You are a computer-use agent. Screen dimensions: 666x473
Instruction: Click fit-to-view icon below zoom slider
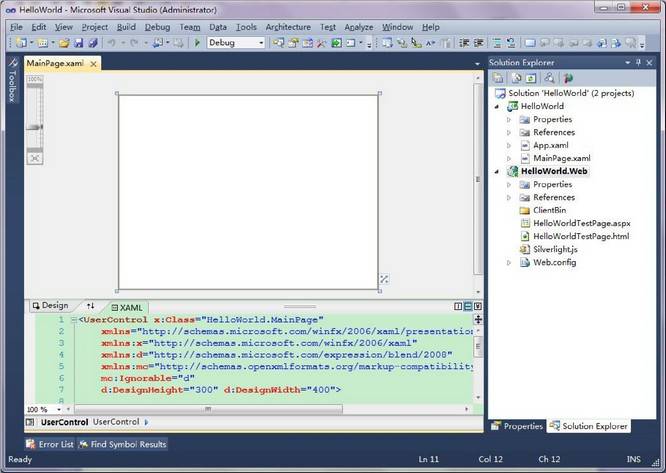(35, 158)
